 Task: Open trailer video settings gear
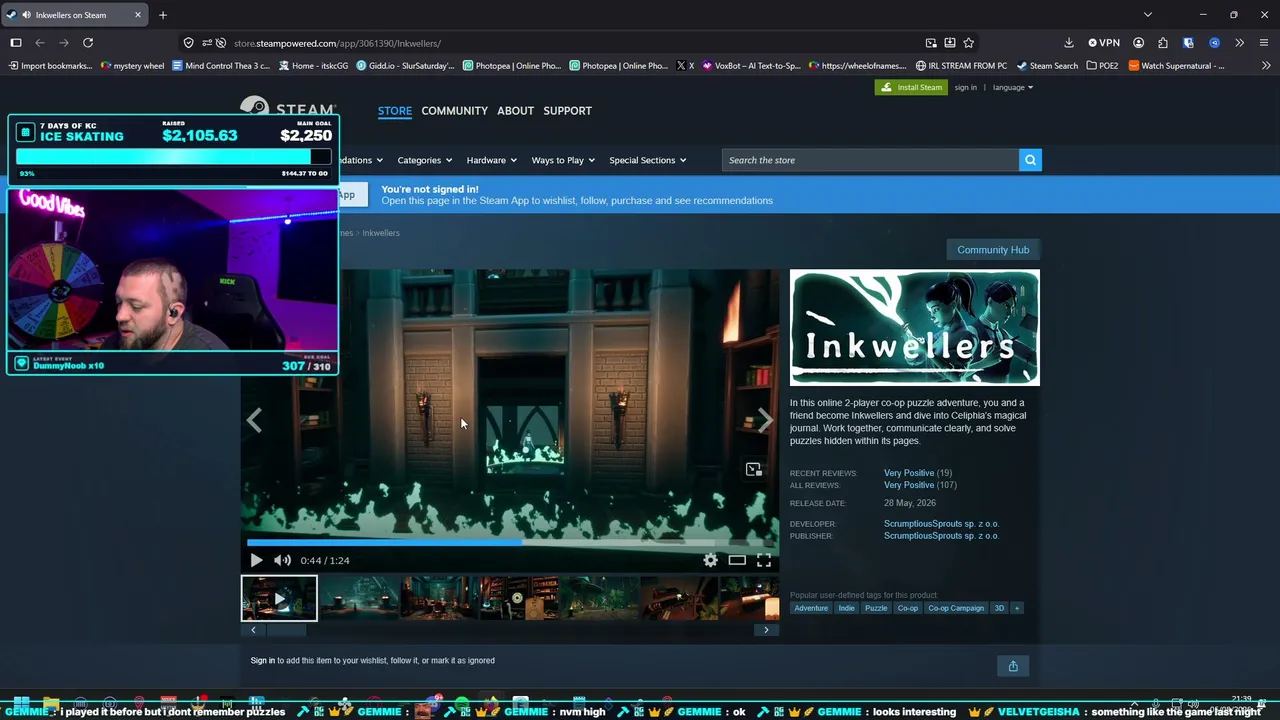pyautogui.click(x=710, y=561)
